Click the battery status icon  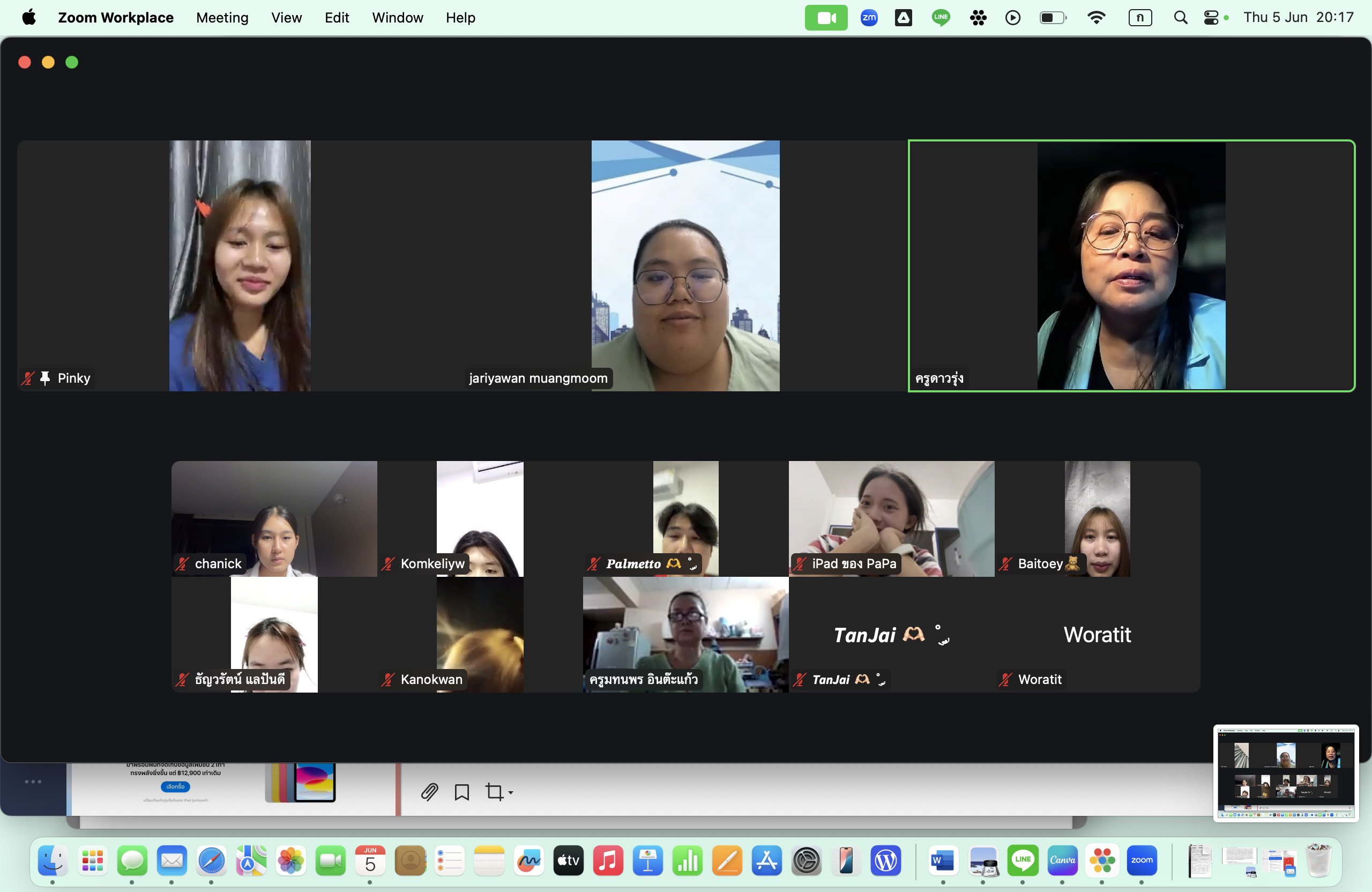[1053, 17]
